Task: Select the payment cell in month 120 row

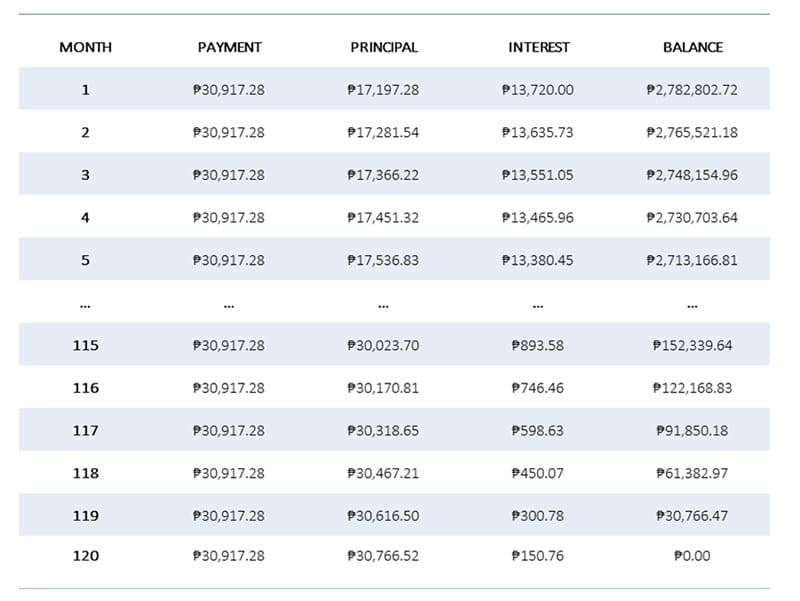Action: pos(229,555)
